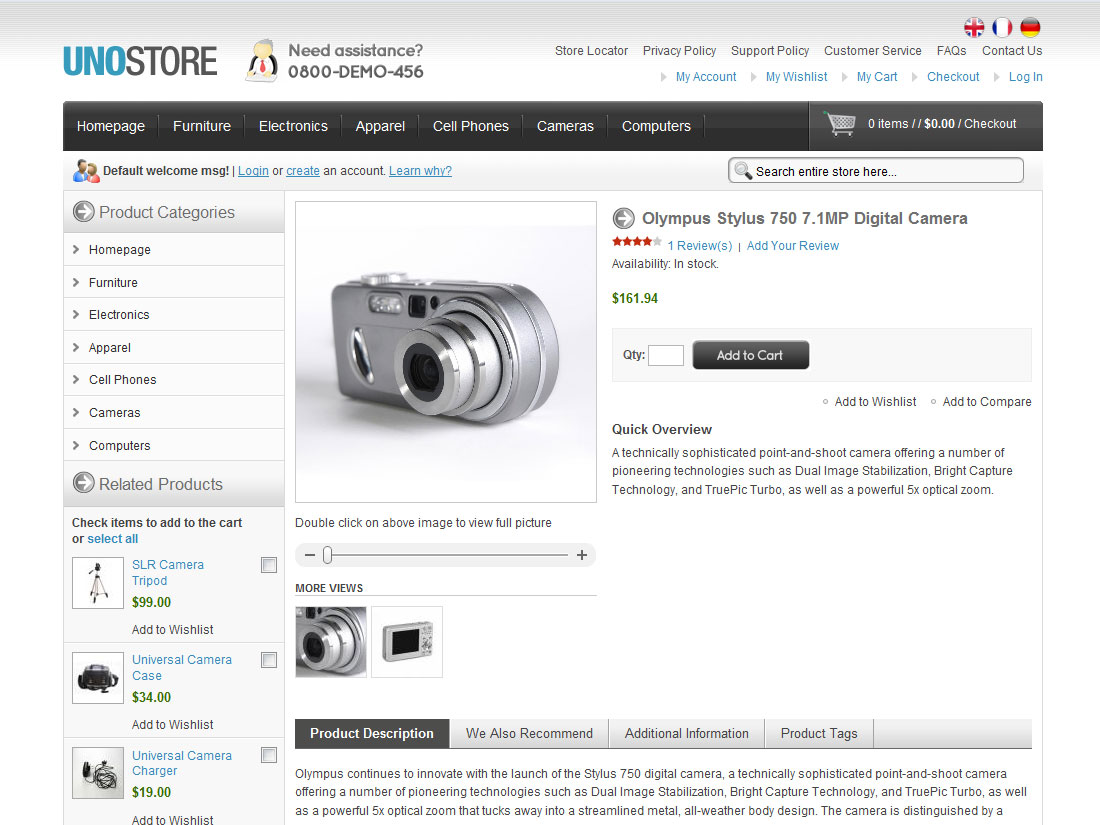1100x825 pixels.
Task: Click the plus zoom-in icon under the image
Action: (582, 555)
